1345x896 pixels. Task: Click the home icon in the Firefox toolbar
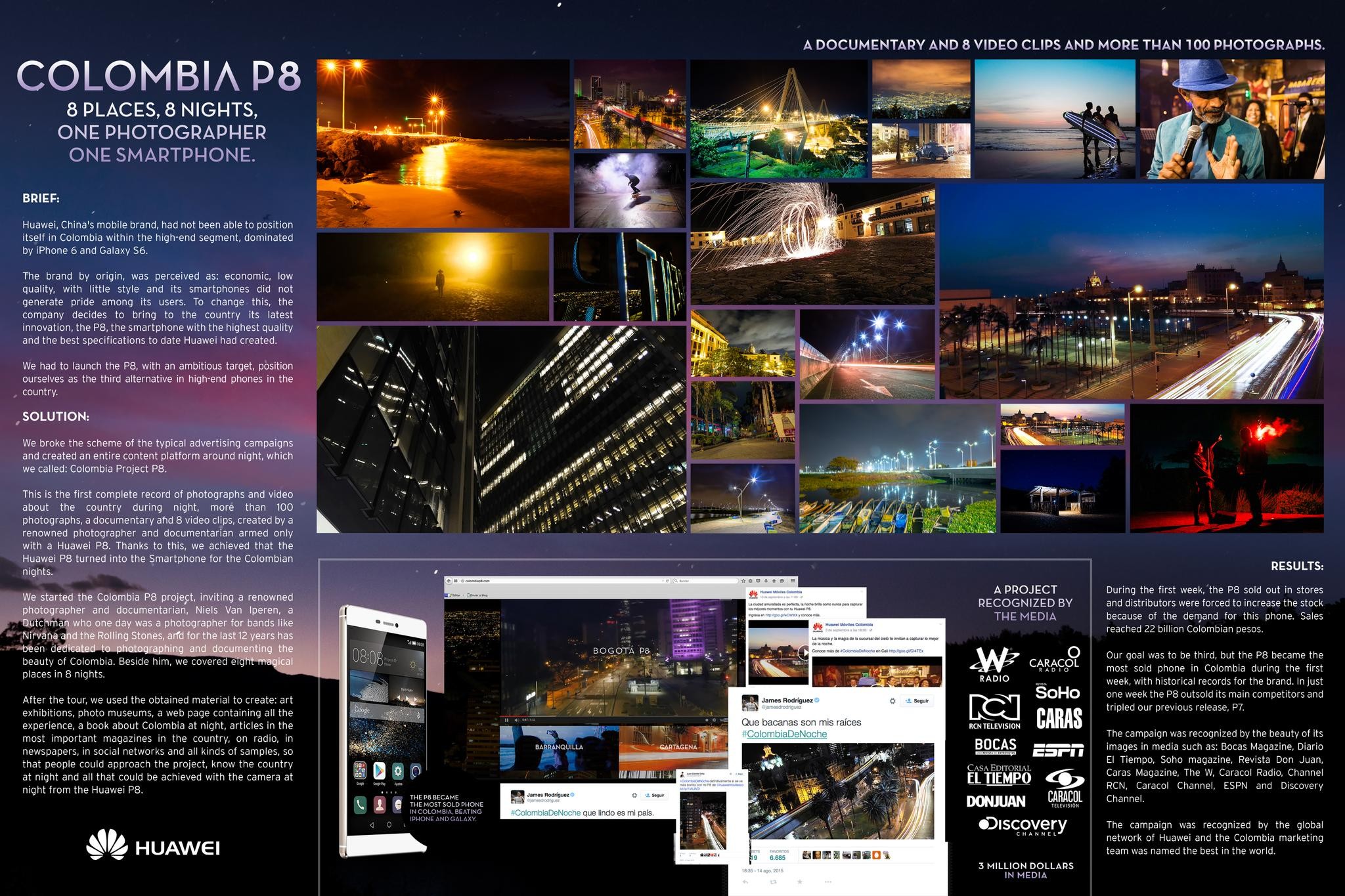pyautogui.click(x=774, y=580)
